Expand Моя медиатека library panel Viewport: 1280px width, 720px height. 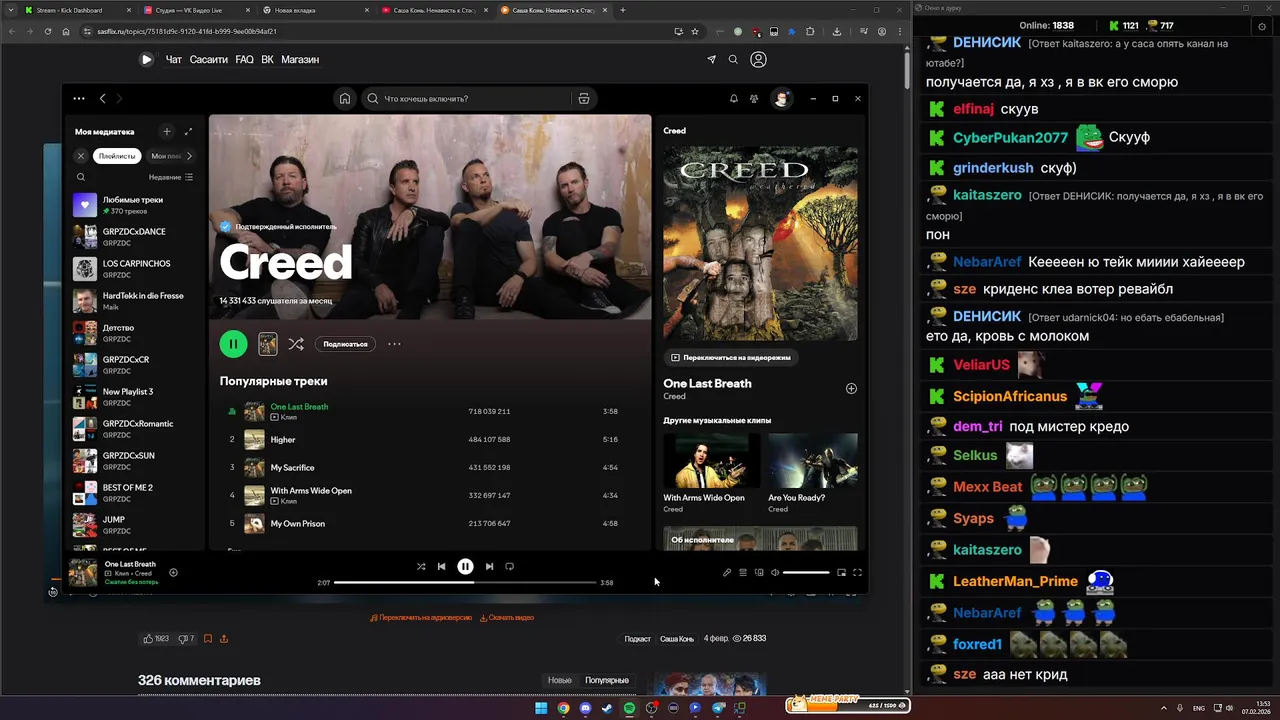[x=188, y=131]
